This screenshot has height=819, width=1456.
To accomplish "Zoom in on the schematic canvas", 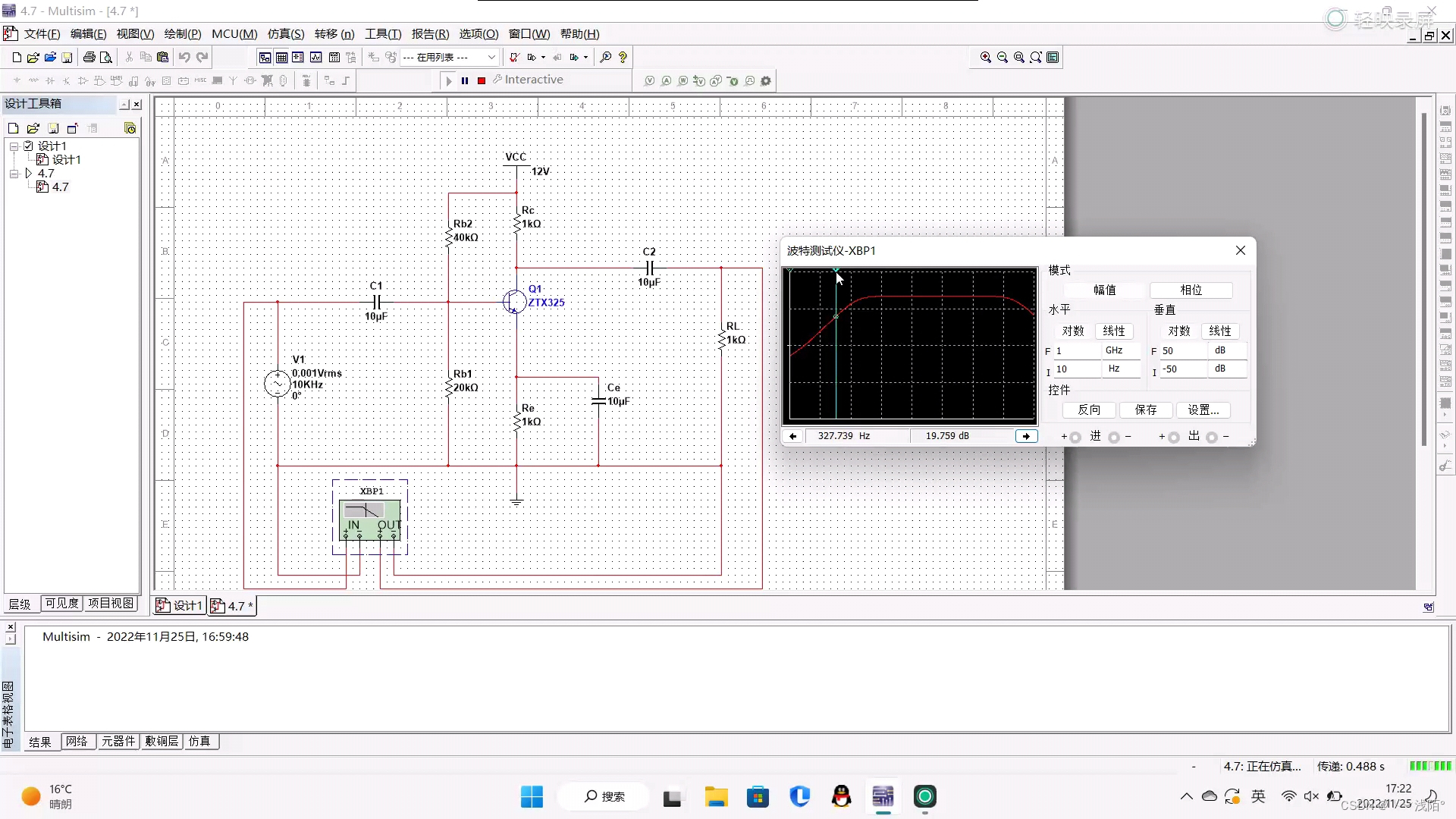I will (986, 57).
